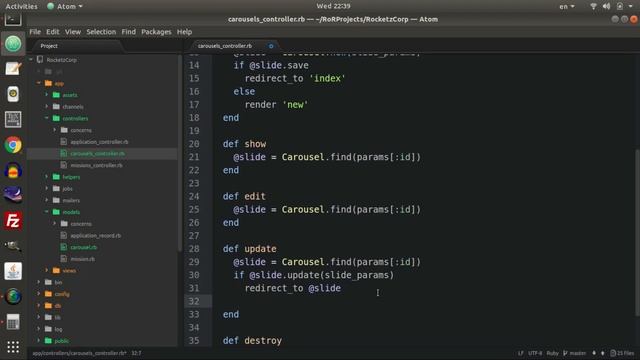640x360 pixels.
Task: Open the en input language dropdown
Action: click(567, 6)
